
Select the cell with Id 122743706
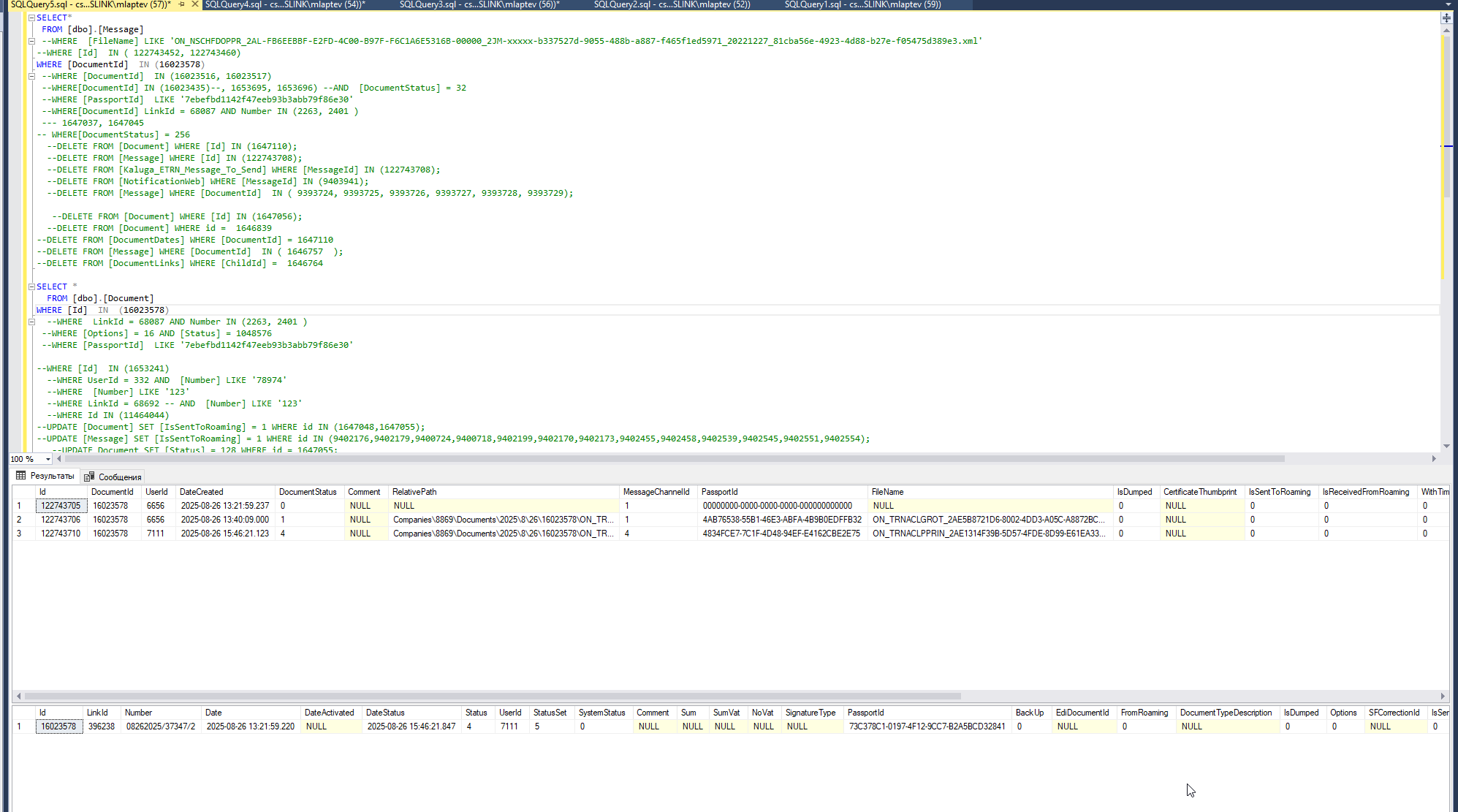tap(61, 520)
